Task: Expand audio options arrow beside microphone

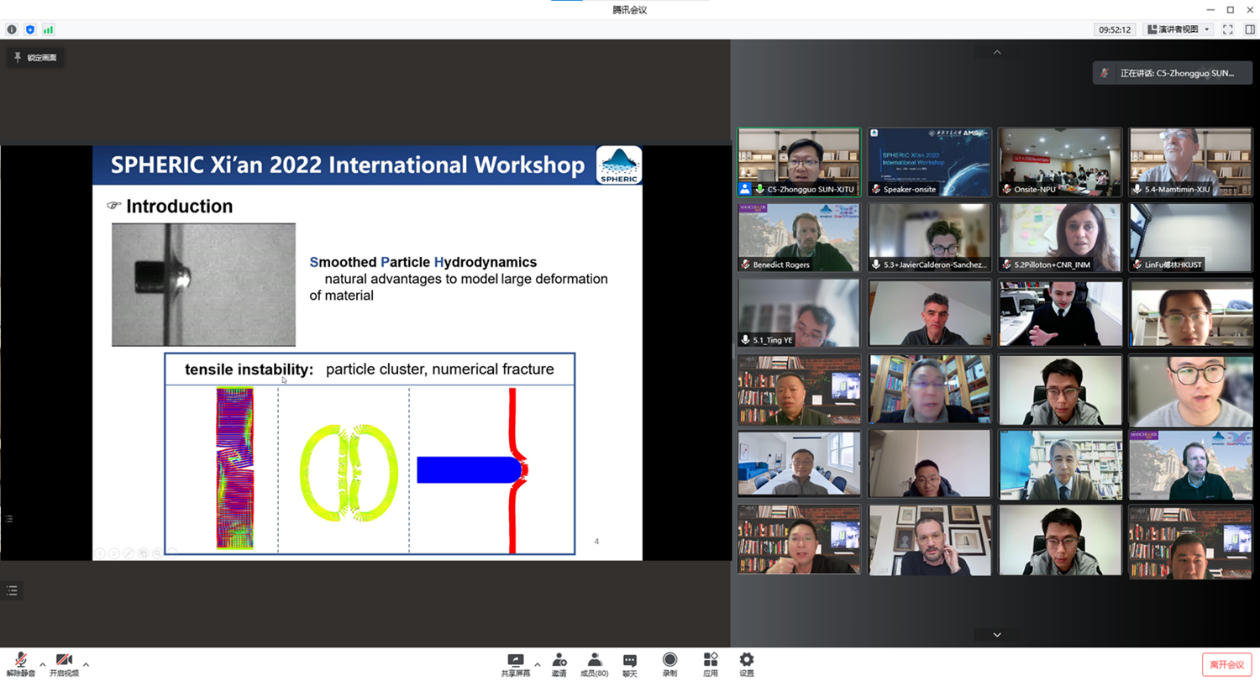Action: tap(42, 664)
